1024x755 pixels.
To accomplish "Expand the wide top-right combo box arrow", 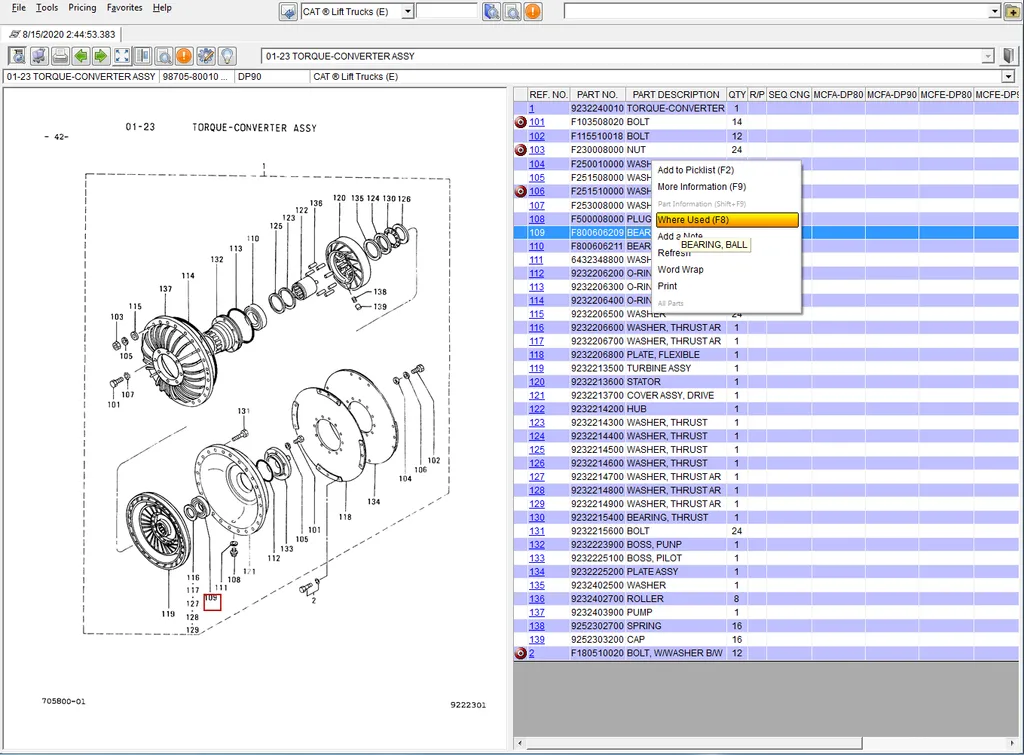I will point(995,12).
